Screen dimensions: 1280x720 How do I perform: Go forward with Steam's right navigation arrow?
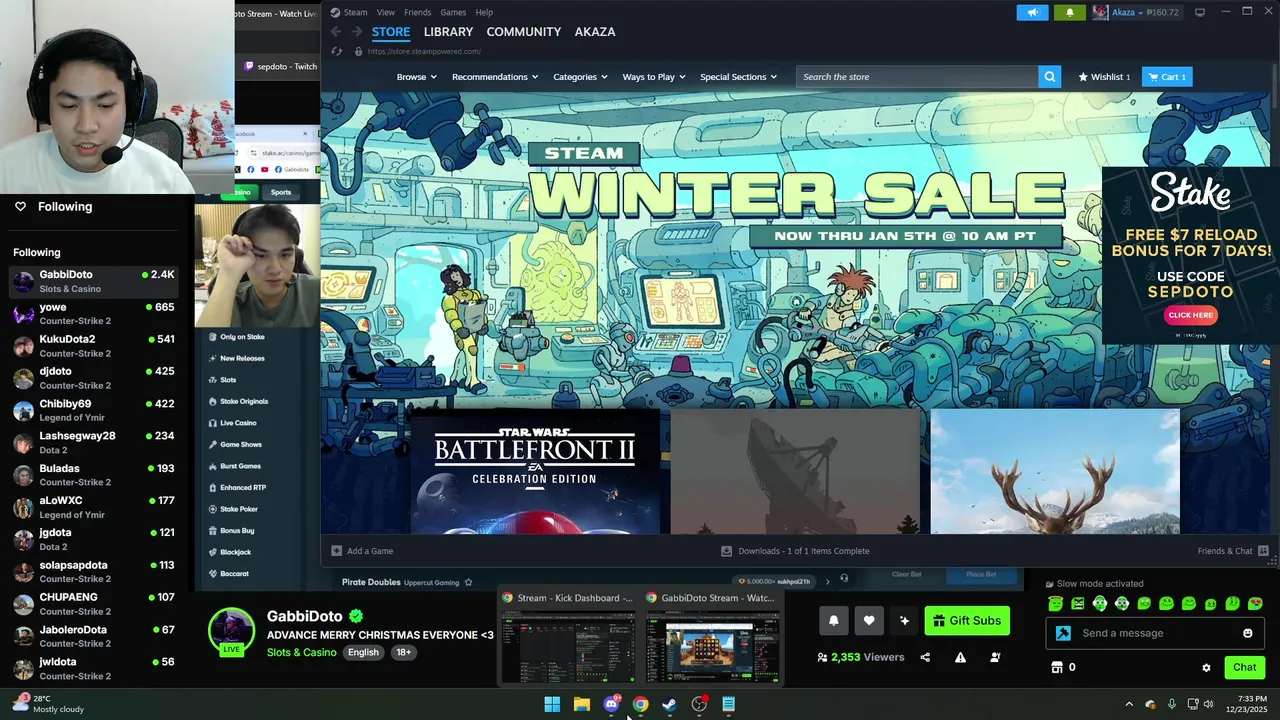(357, 32)
